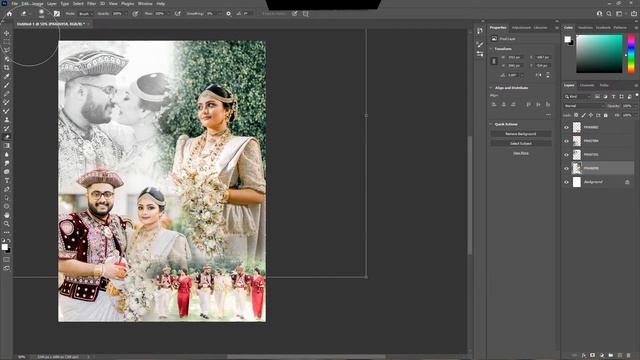640x360 pixels.
Task: Switch to the Channels tab
Action: click(x=587, y=85)
